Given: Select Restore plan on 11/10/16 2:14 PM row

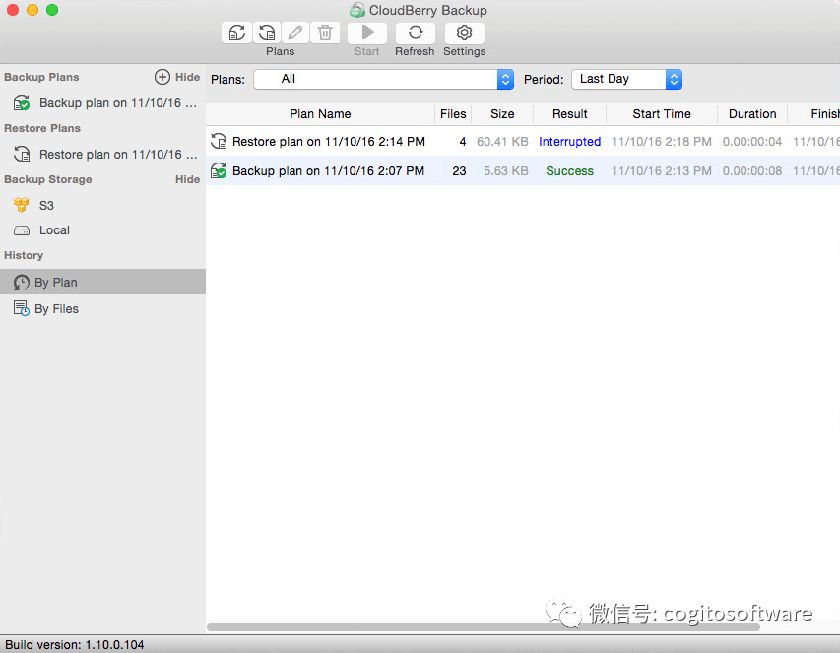Looking at the screenshot, I should pos(523,141).
